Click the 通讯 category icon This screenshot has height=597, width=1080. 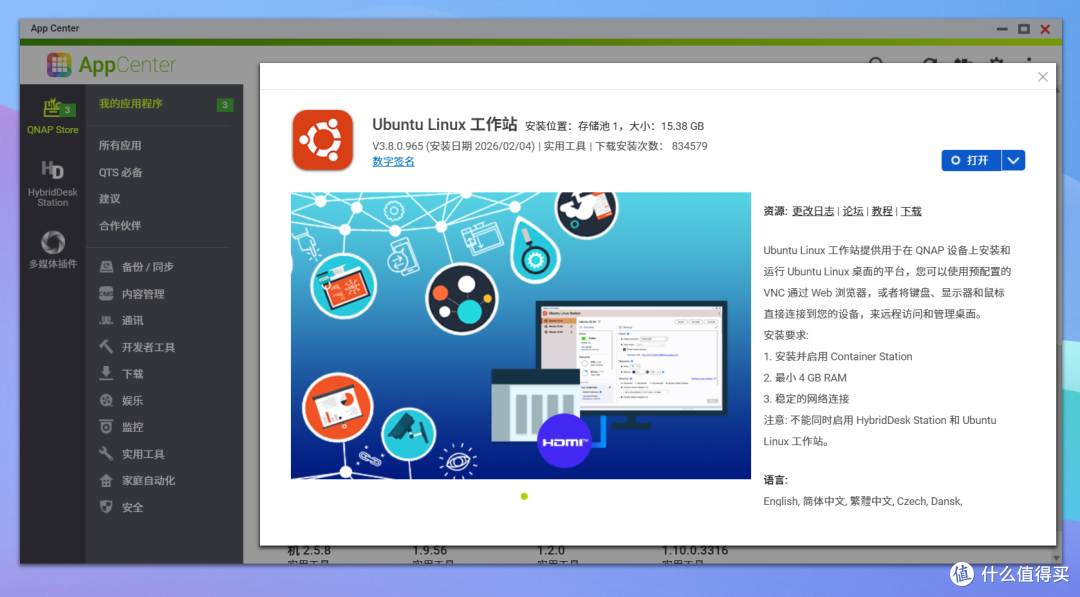coord(106,320)
